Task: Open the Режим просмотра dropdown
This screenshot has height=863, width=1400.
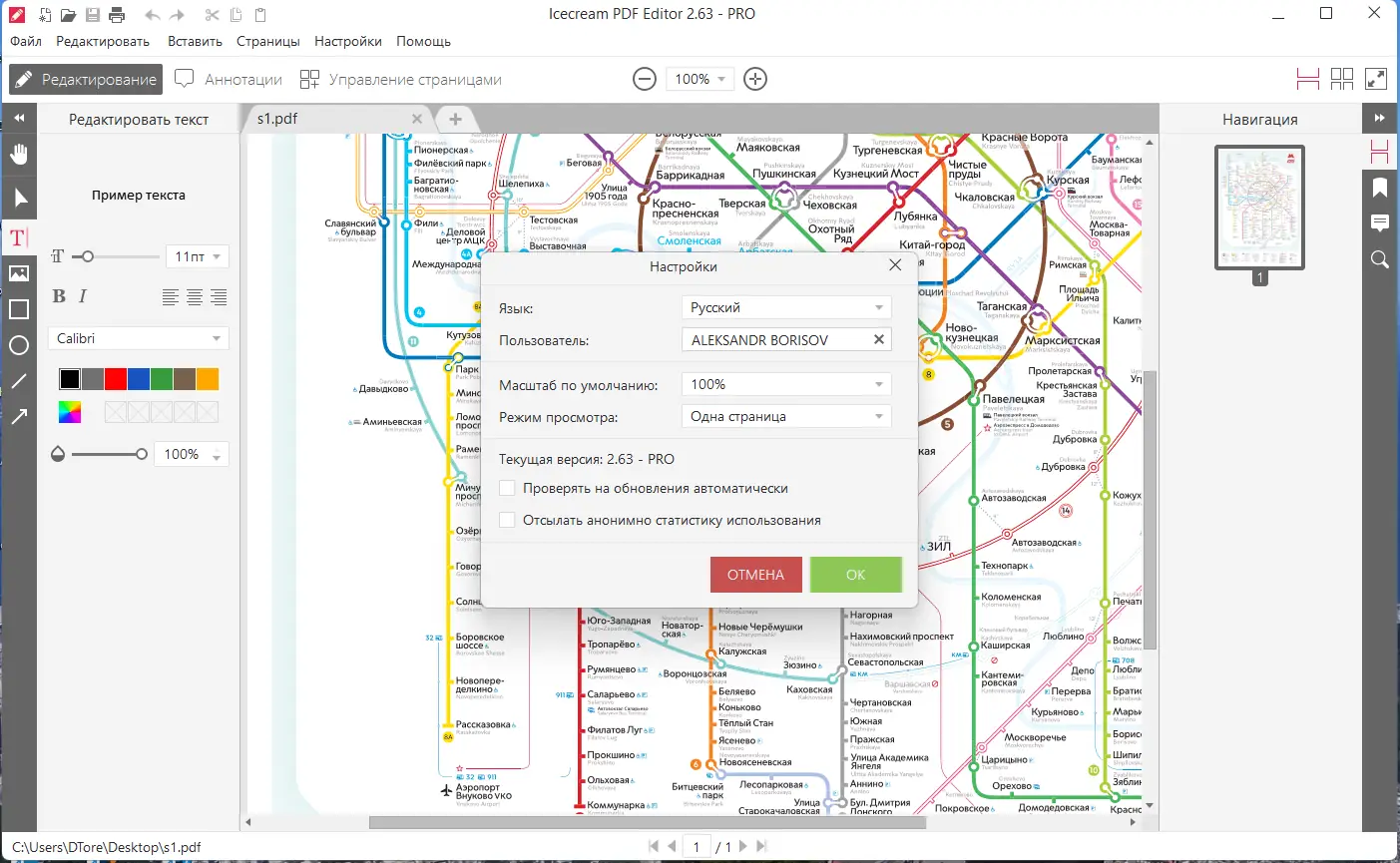Action: click(x=786, y=416)
